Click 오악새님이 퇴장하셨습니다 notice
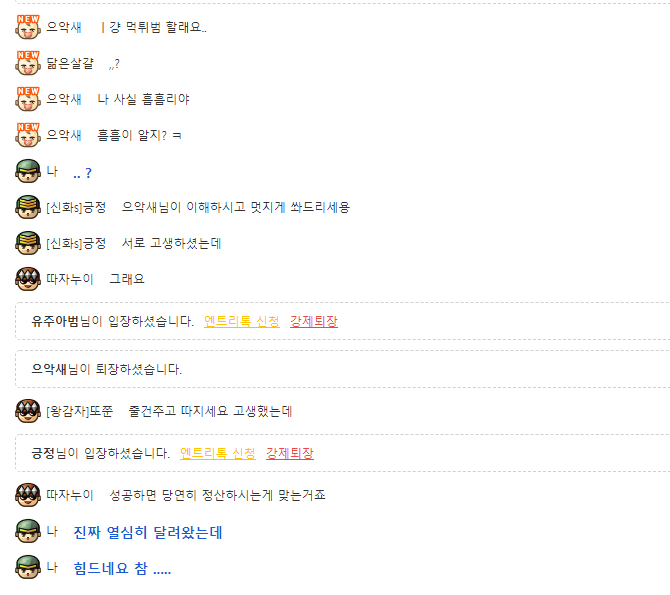This screenshot has height=595, width=670. tap(106, 369)
